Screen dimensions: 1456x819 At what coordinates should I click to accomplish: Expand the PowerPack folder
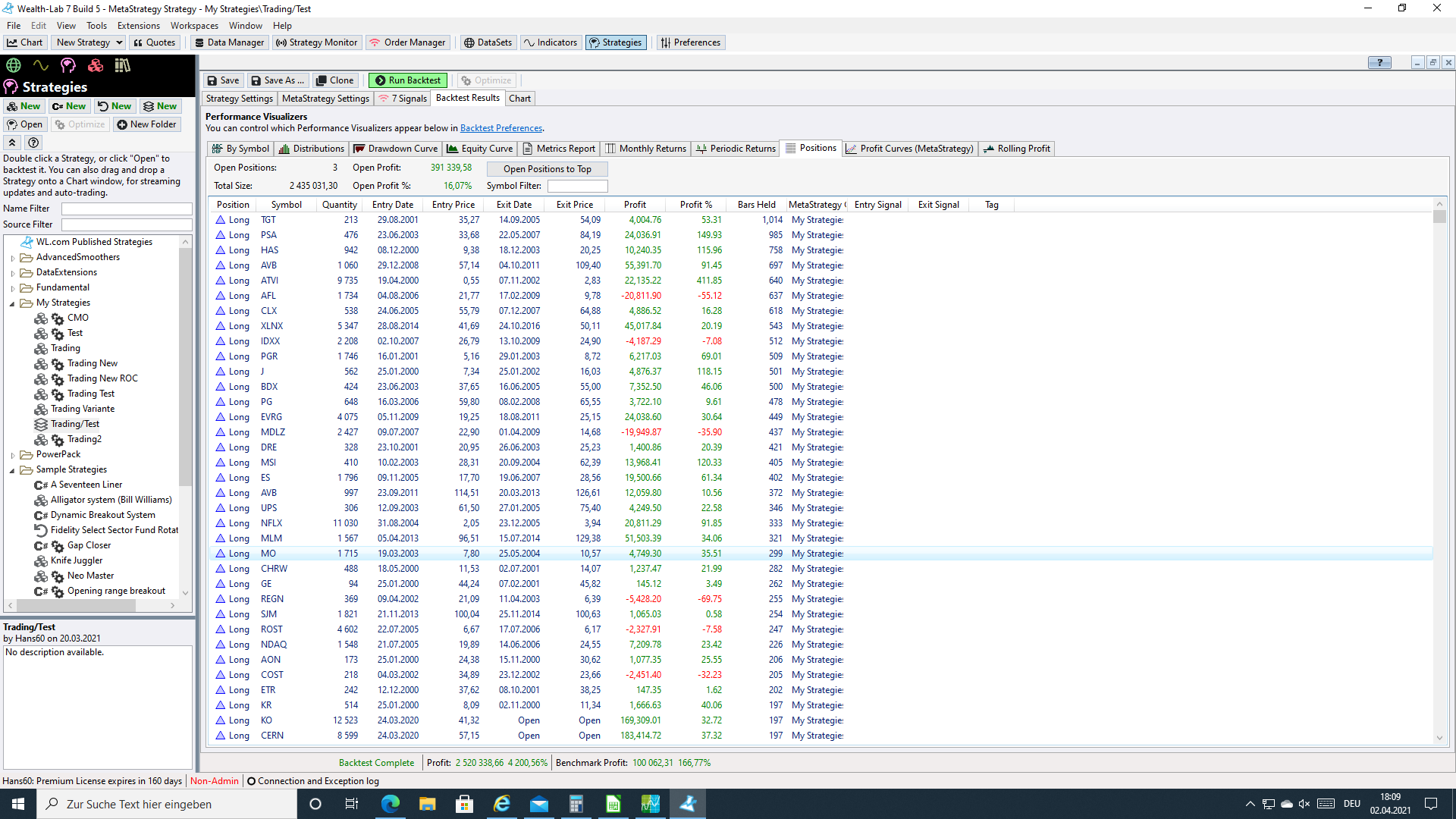click(13, 455)
